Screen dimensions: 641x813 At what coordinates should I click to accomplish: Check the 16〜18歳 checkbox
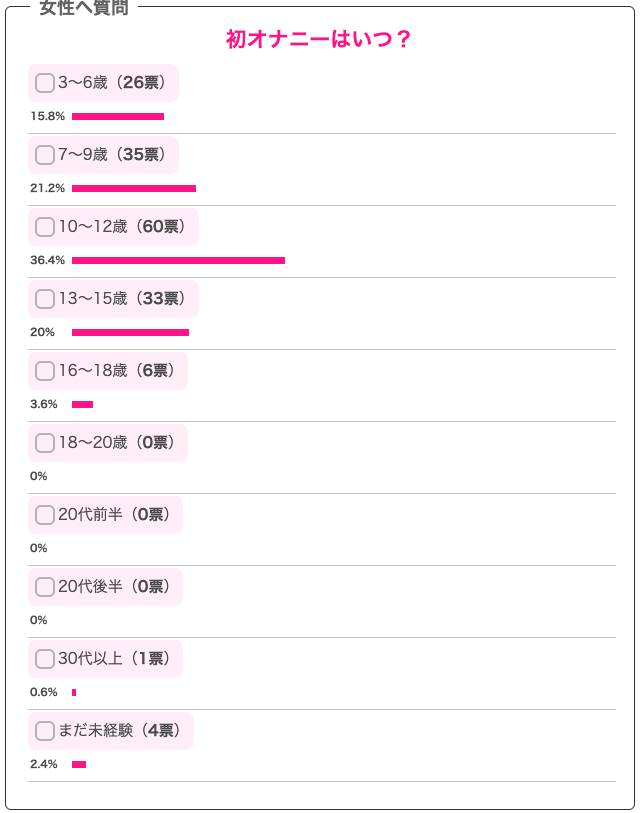(45, 371)
